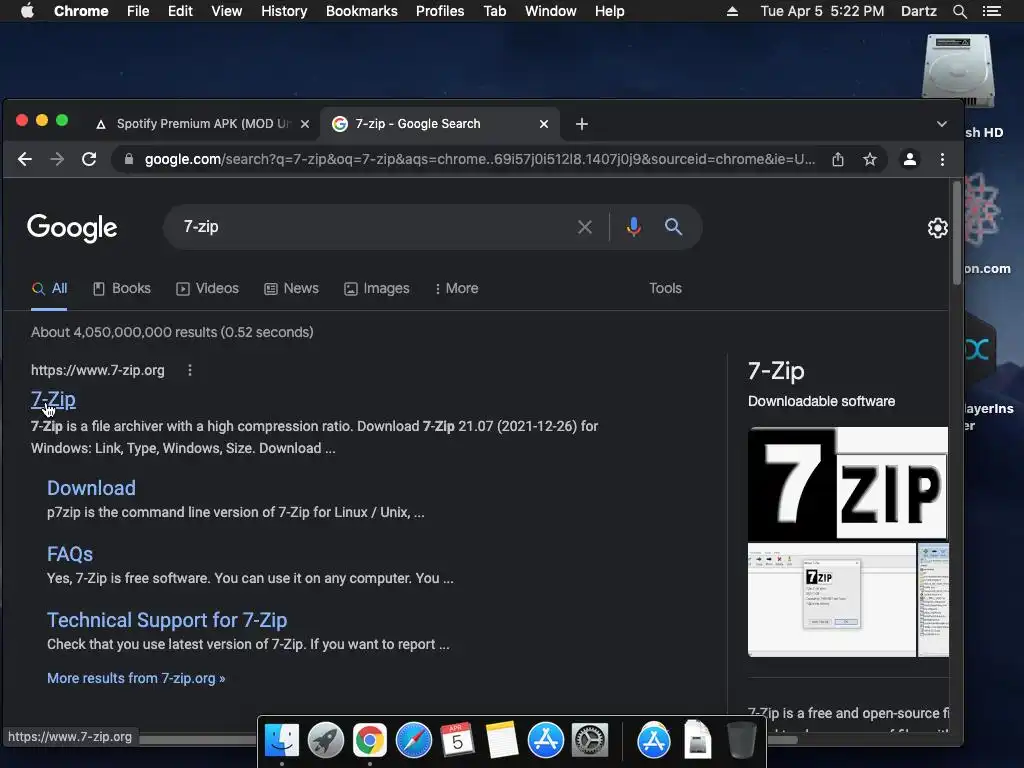Bookmark this page with the star icon
The height and width of the screenshot is (768, 1024).
pyautogui.click(x=870, y=159)
